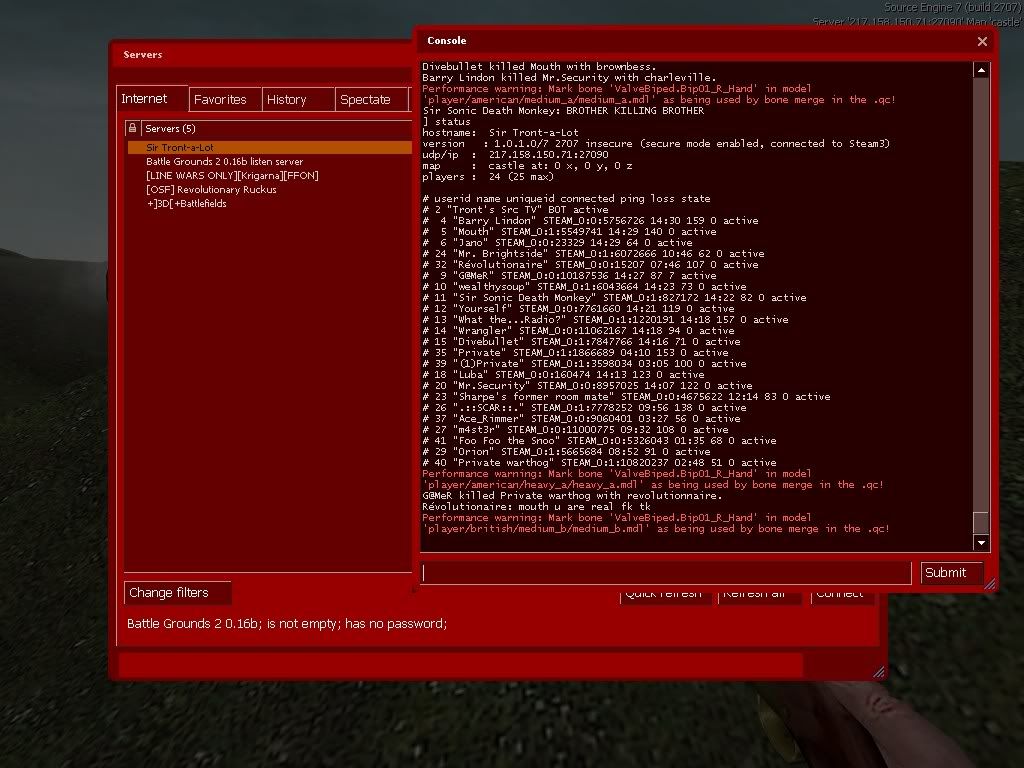This screenshot has width=1024, height=768.
Task: Click the "Sir Sonic Death Monkey" status line
Action: [x=614, y=297]
